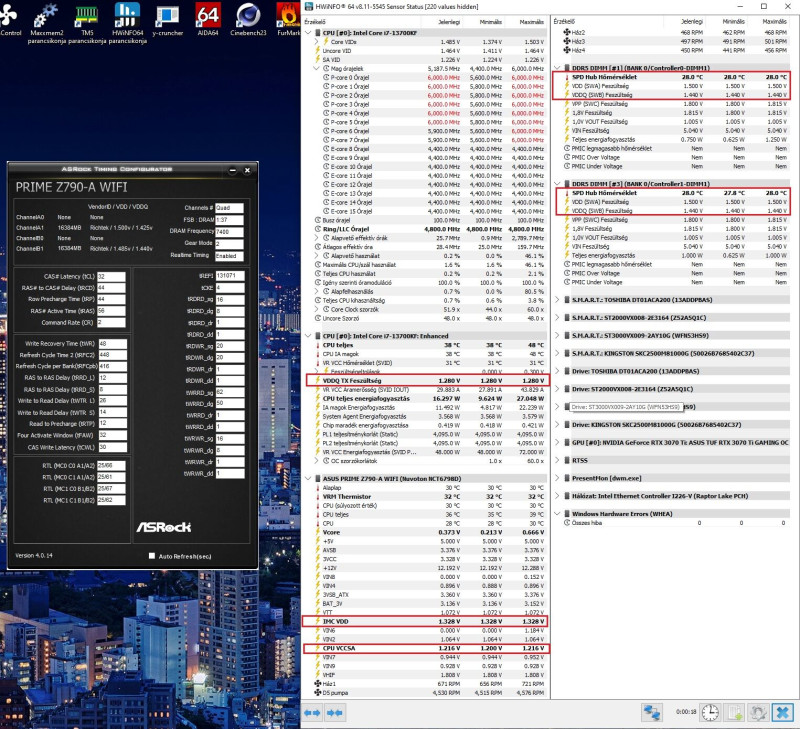Click the HWiNFO reset clock icon

click(x=708, y=711)
